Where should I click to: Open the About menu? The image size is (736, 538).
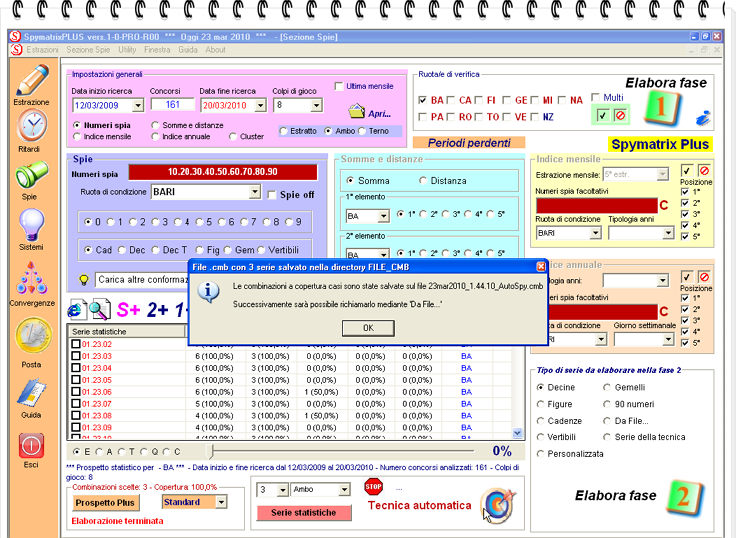pos(215,50)
